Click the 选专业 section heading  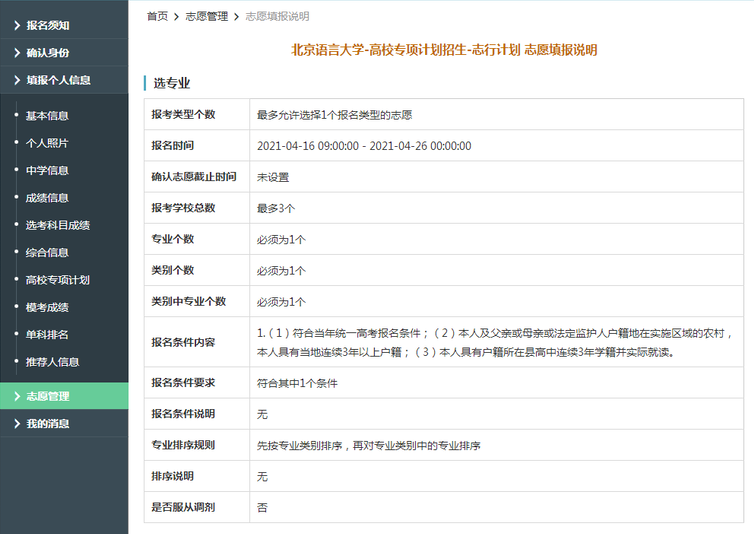172,84
